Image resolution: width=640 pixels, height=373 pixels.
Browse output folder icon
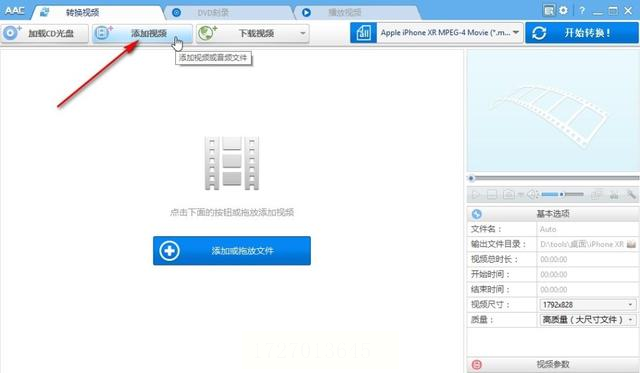[x=631, y=244]
